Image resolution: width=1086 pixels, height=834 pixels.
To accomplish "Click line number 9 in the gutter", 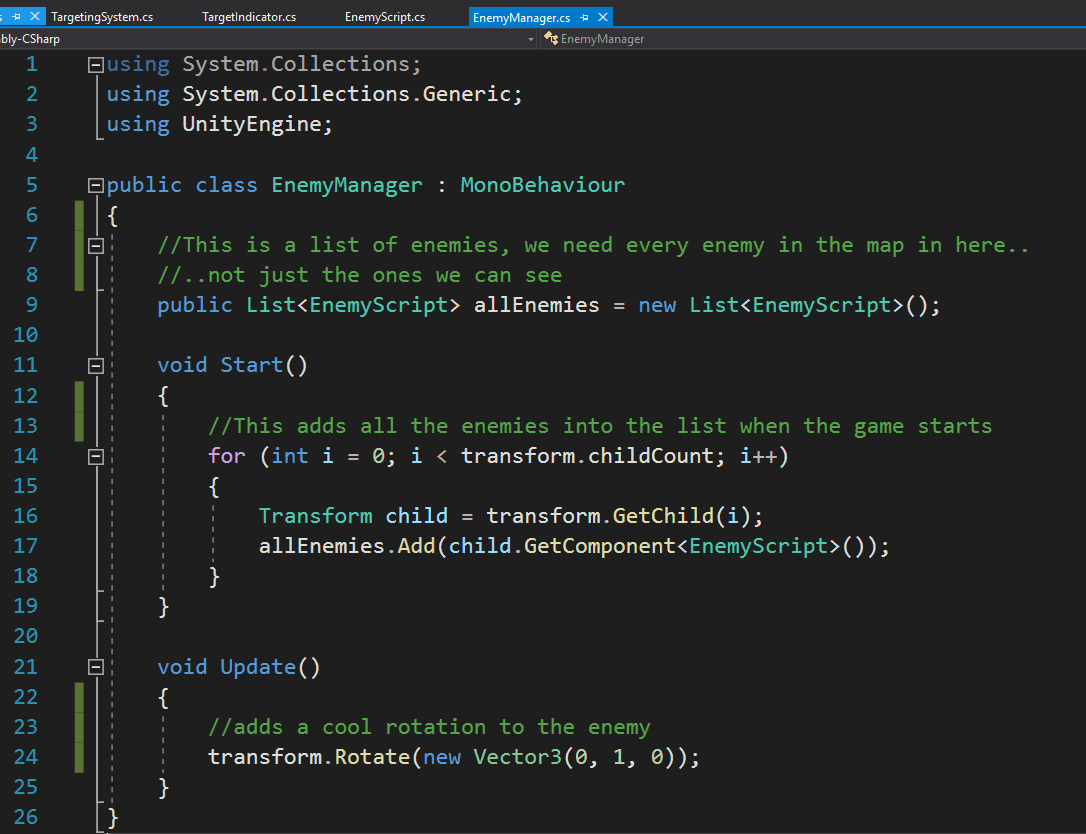I will [27, 305].
